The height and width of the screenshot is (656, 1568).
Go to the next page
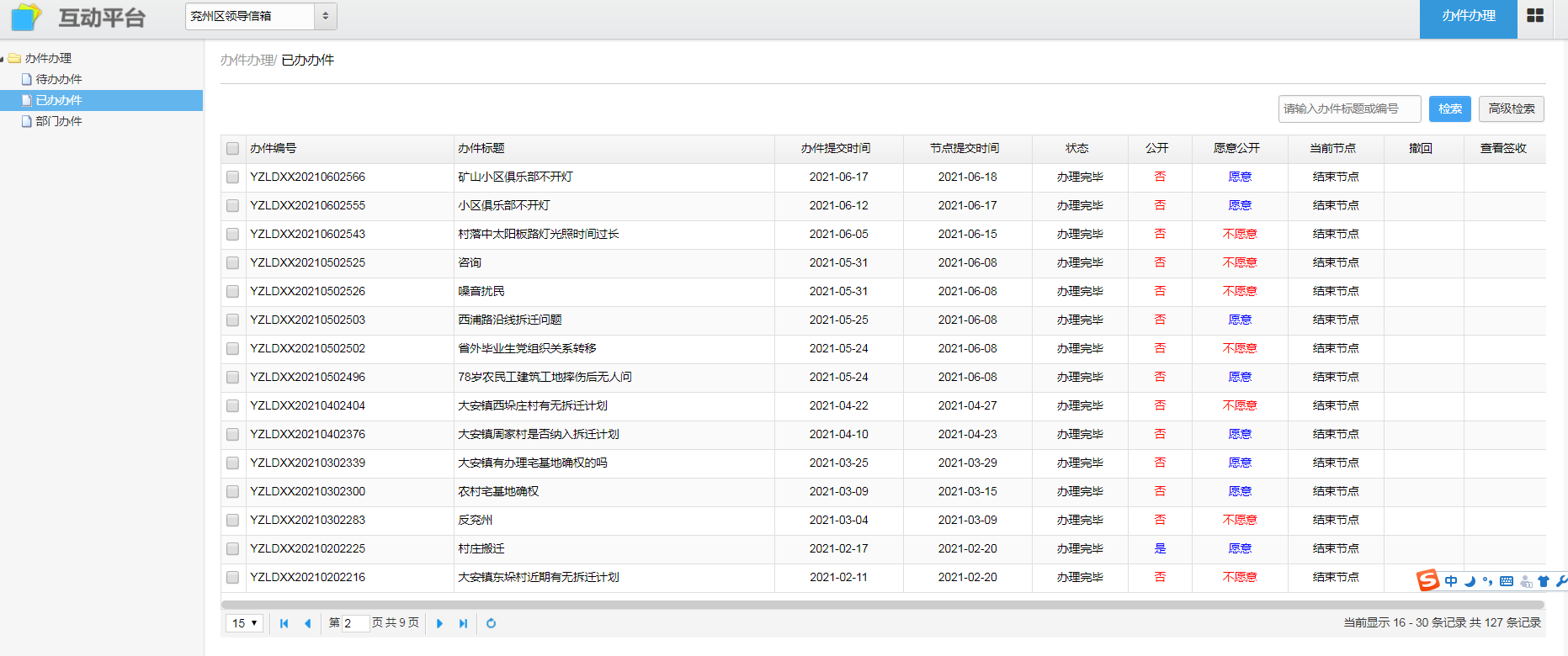point(439,623)
